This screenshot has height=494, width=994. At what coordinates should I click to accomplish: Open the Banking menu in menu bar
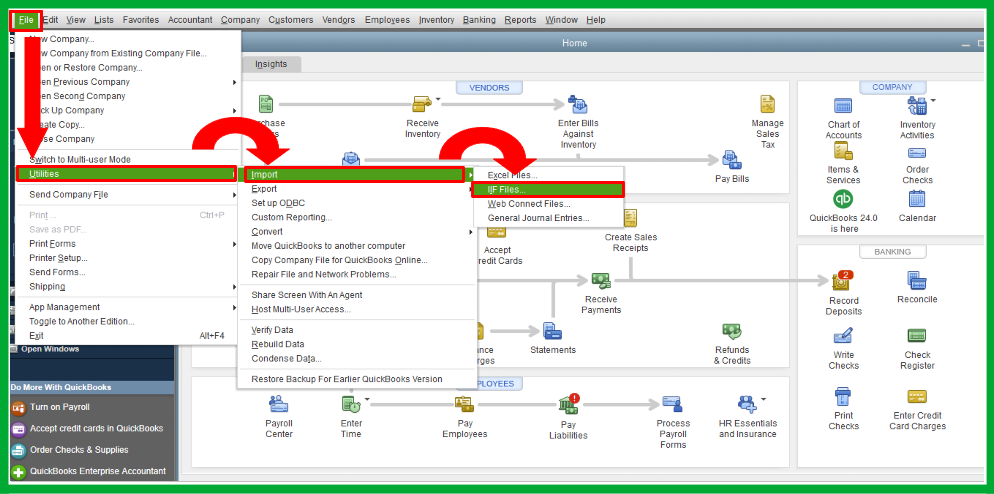tap(479, 20)
